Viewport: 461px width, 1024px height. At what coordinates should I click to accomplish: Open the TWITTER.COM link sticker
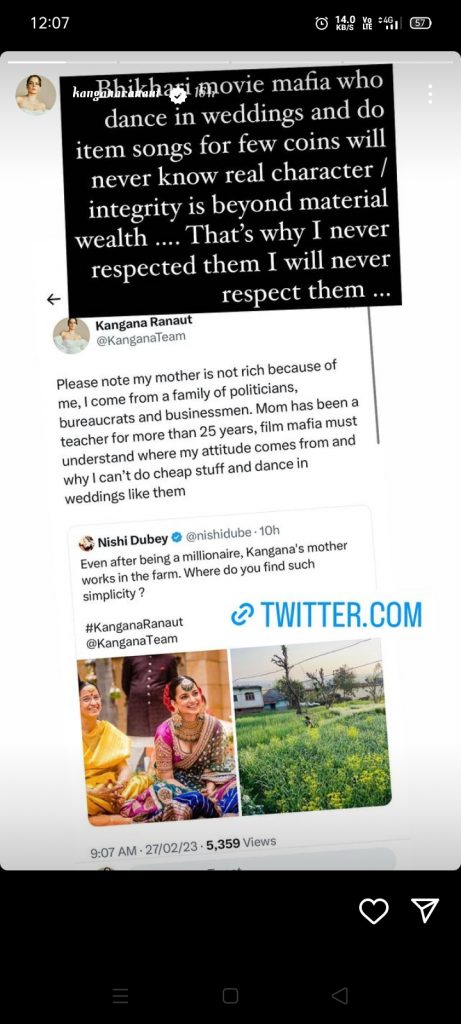point(326,614)
